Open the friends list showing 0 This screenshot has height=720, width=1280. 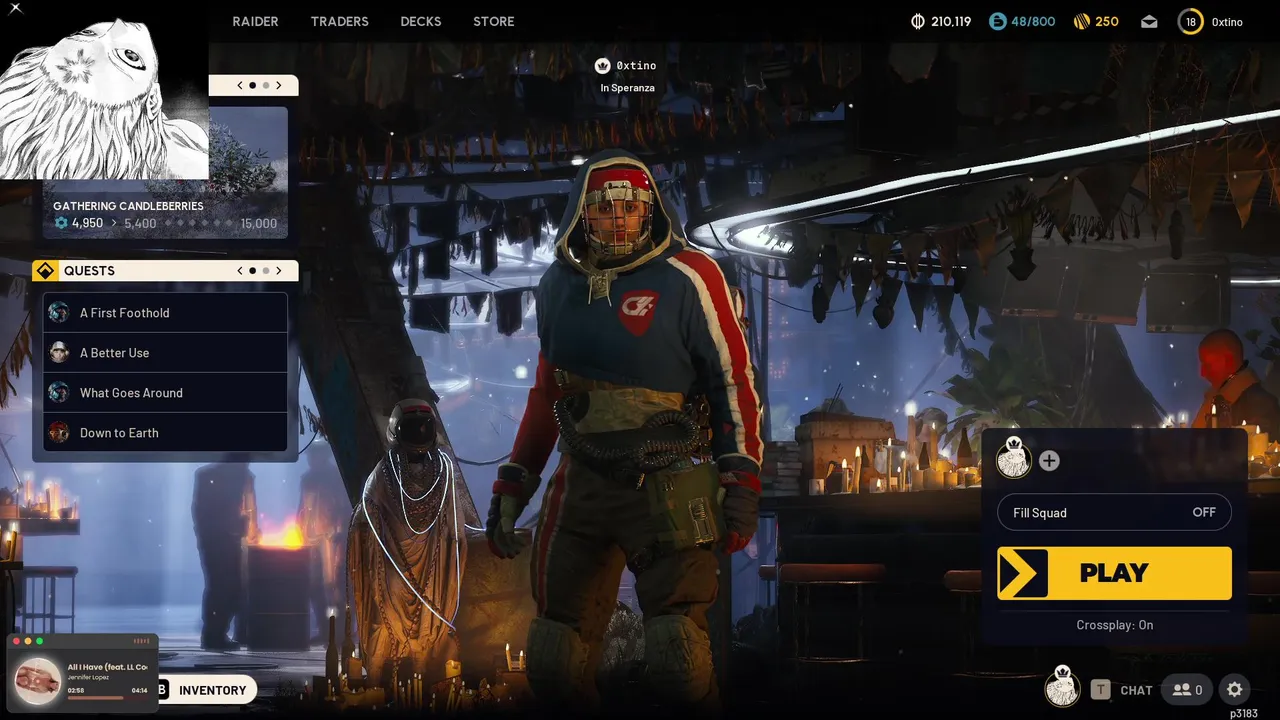tap(1187, 690)
